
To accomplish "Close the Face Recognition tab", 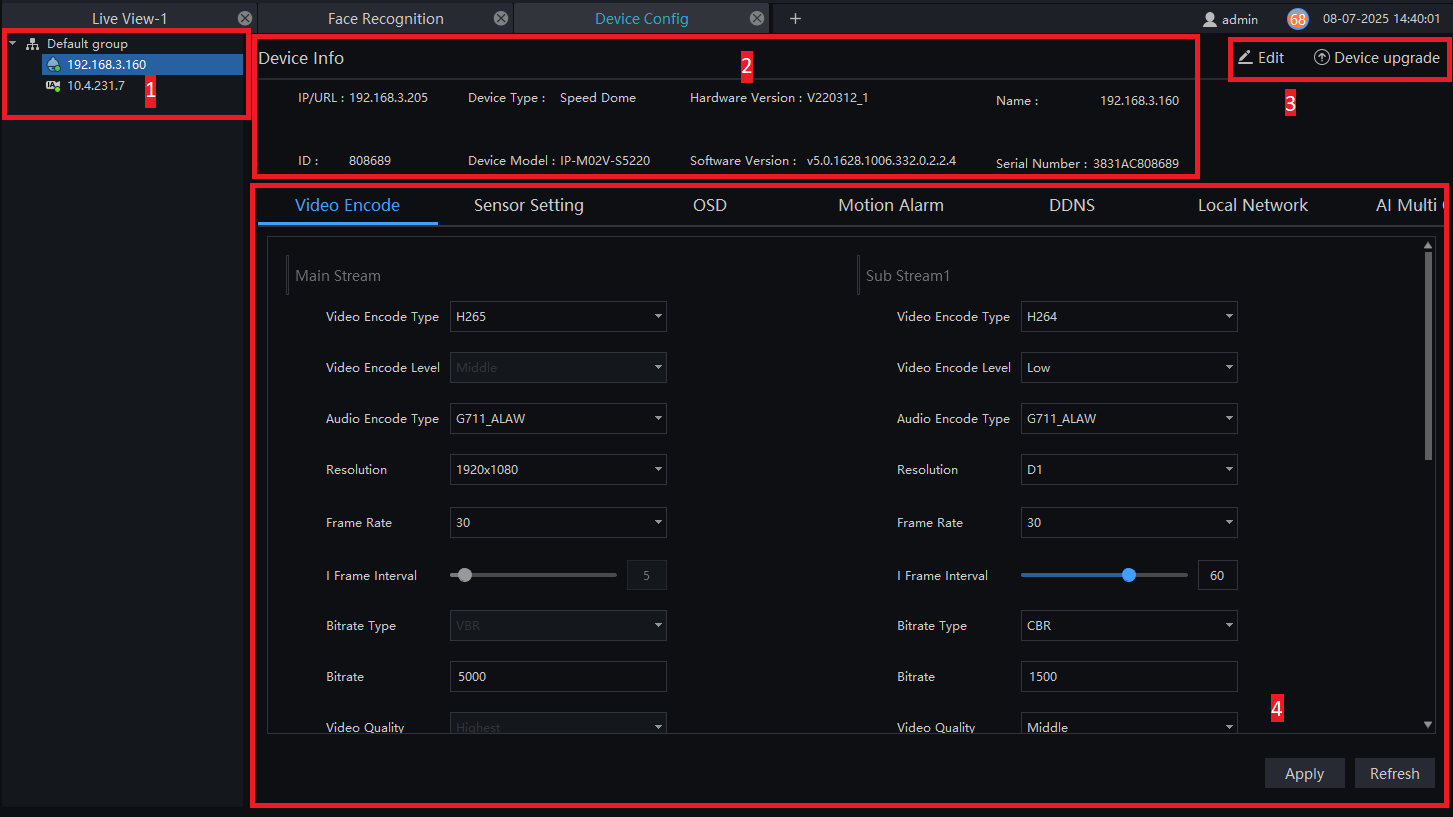I will click(501, 19).
